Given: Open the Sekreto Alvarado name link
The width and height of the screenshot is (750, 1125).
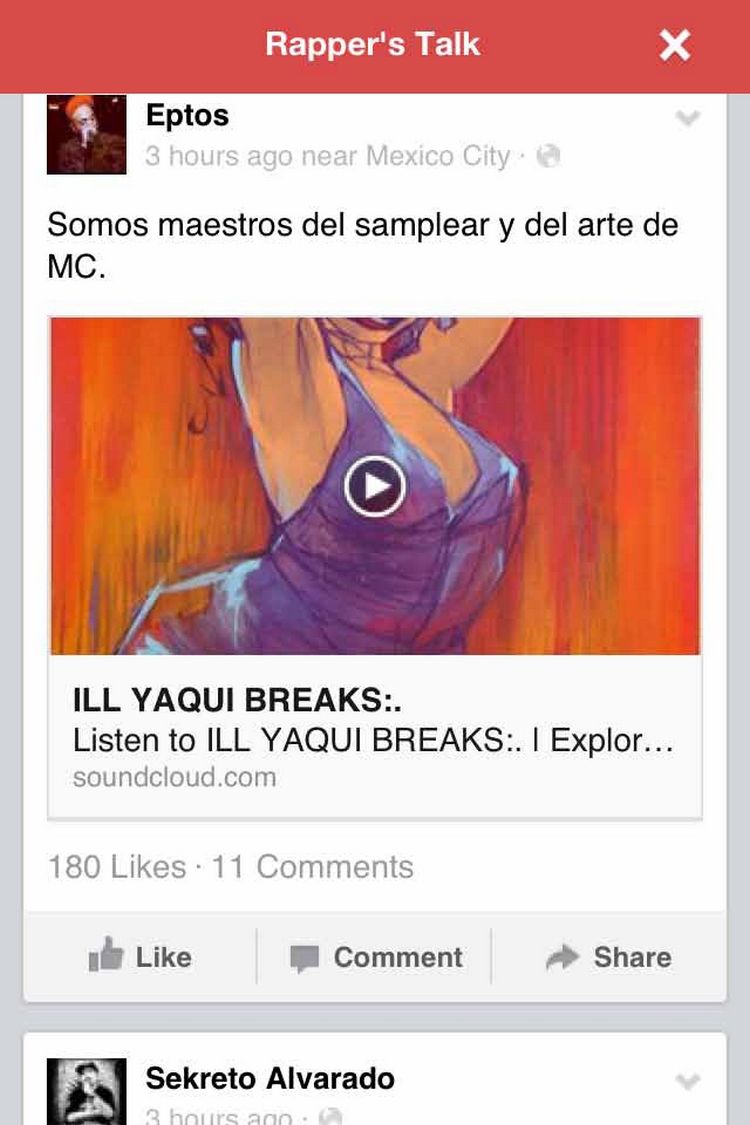Looking at the screenshot, I should click(x=270, y=1078).
